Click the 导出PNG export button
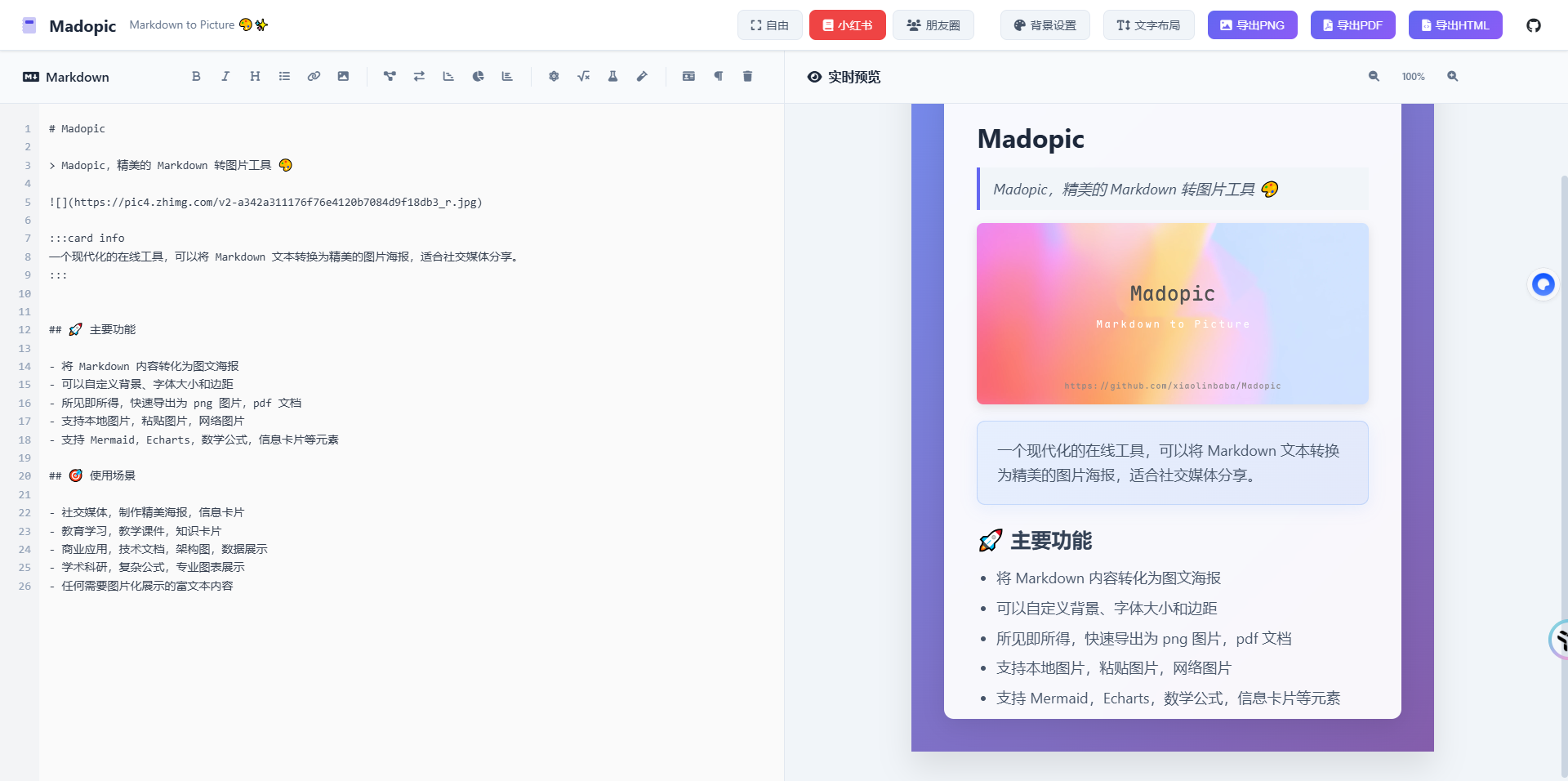 (x=1252, y=25)
